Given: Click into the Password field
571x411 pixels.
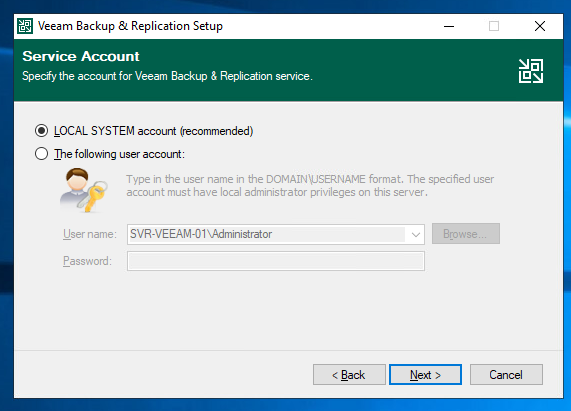Looking at the screenshot, I should pyautogui.click(x=276, y=261).
